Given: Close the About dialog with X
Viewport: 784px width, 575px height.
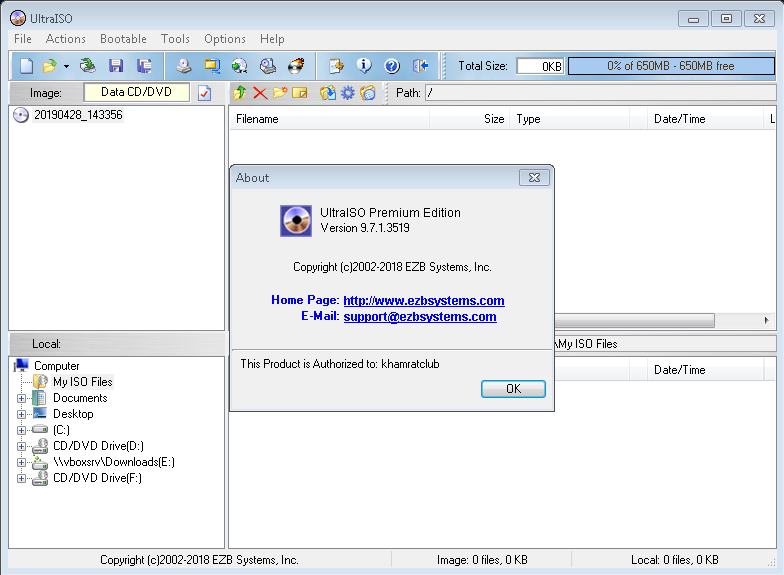Looking at the screenshot, I should [534, 178].
